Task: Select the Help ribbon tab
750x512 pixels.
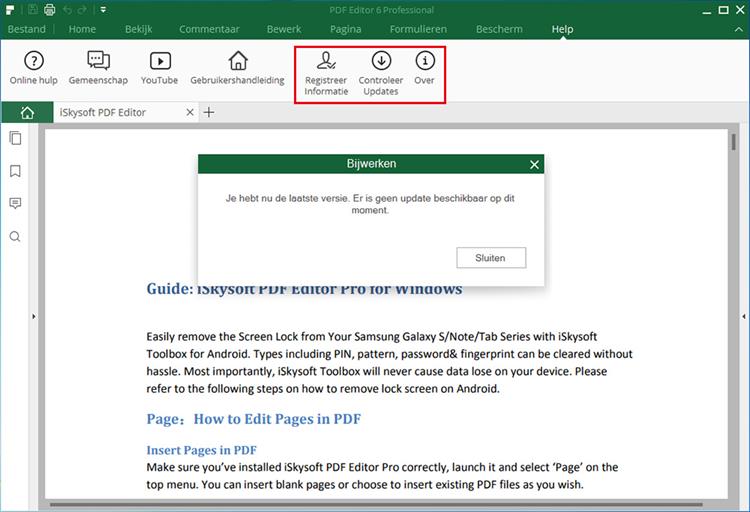Action: 562,29
